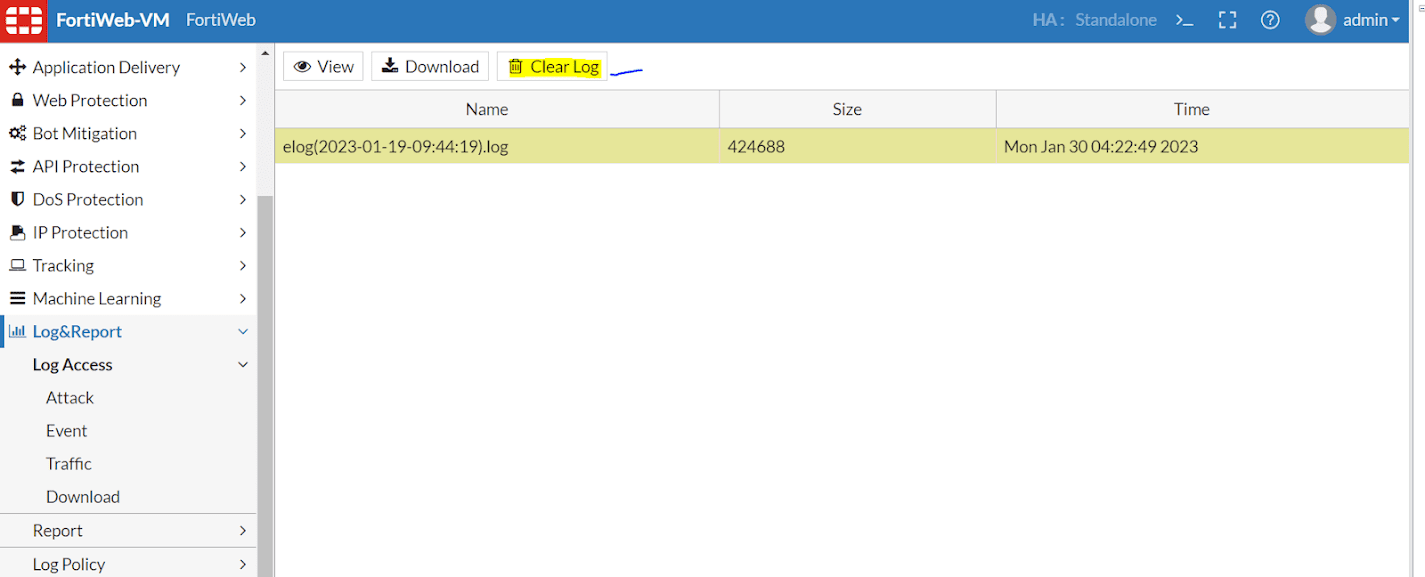1425x577 pixels.
Task: Expand the Report submenu chevron
Action: point(243,531)
